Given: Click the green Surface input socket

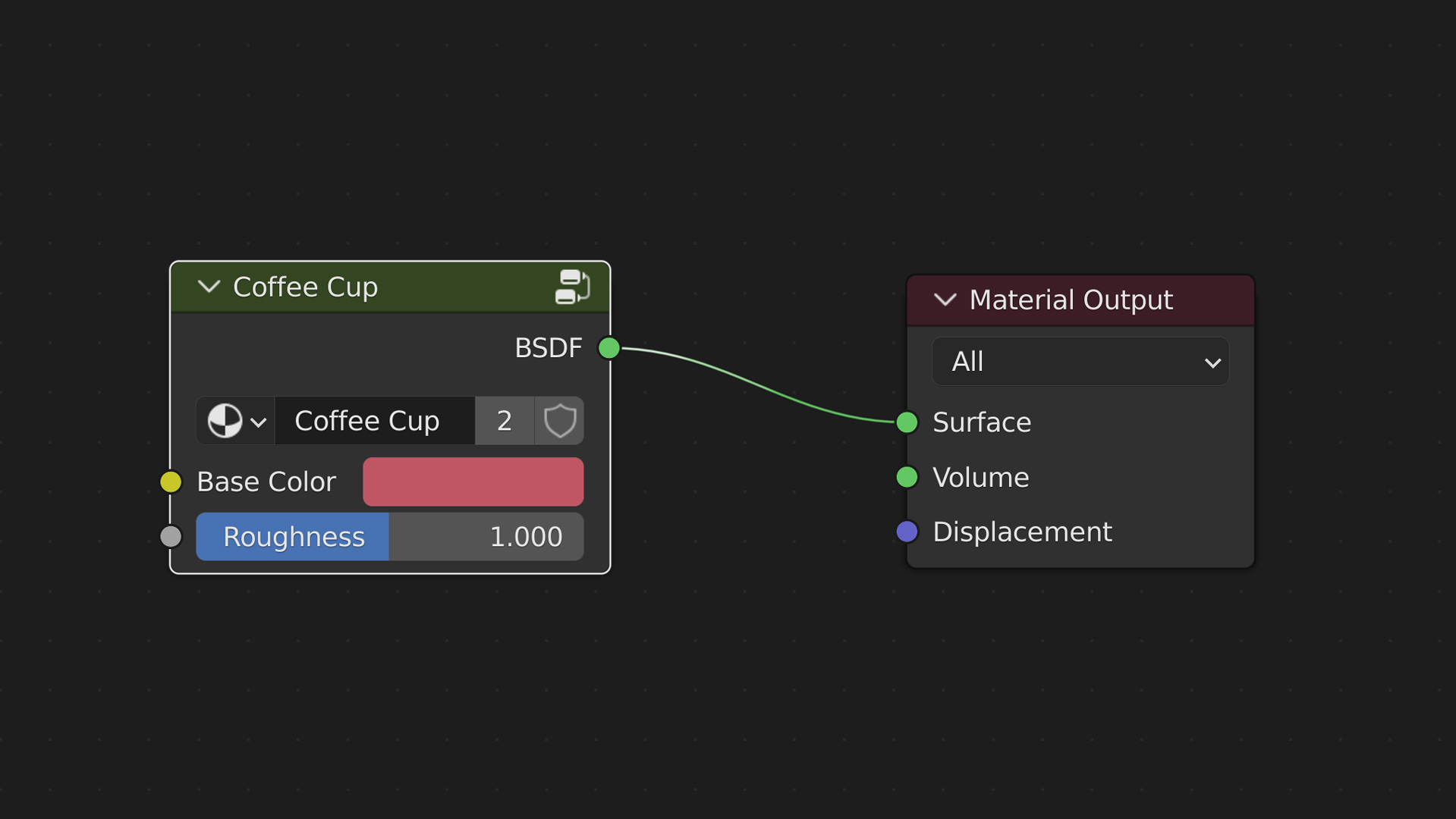Looking at the screenshot, I should pos(907,422).
